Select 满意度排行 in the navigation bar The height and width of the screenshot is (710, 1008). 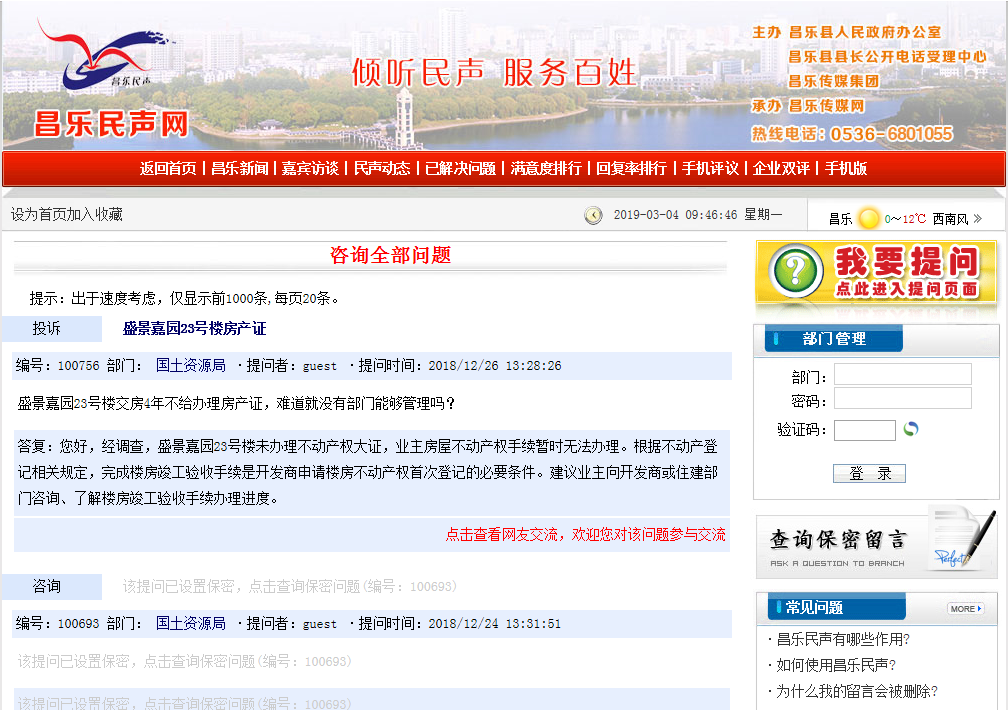(x=546, y=169)
